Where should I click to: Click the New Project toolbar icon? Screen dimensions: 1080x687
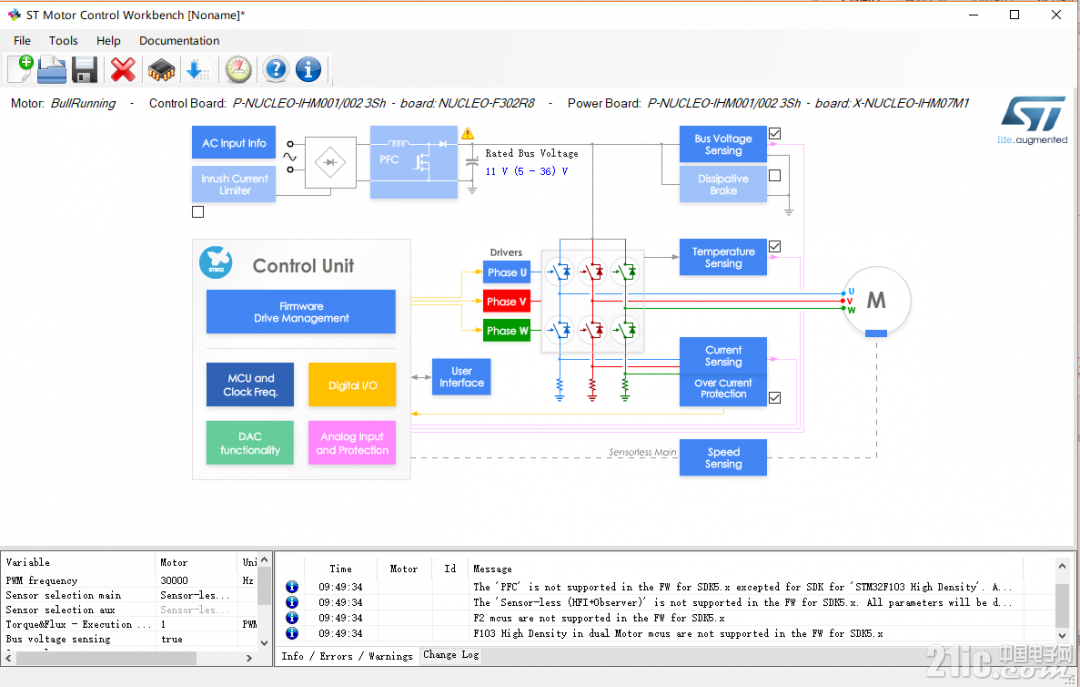click(x=21, y=69)
